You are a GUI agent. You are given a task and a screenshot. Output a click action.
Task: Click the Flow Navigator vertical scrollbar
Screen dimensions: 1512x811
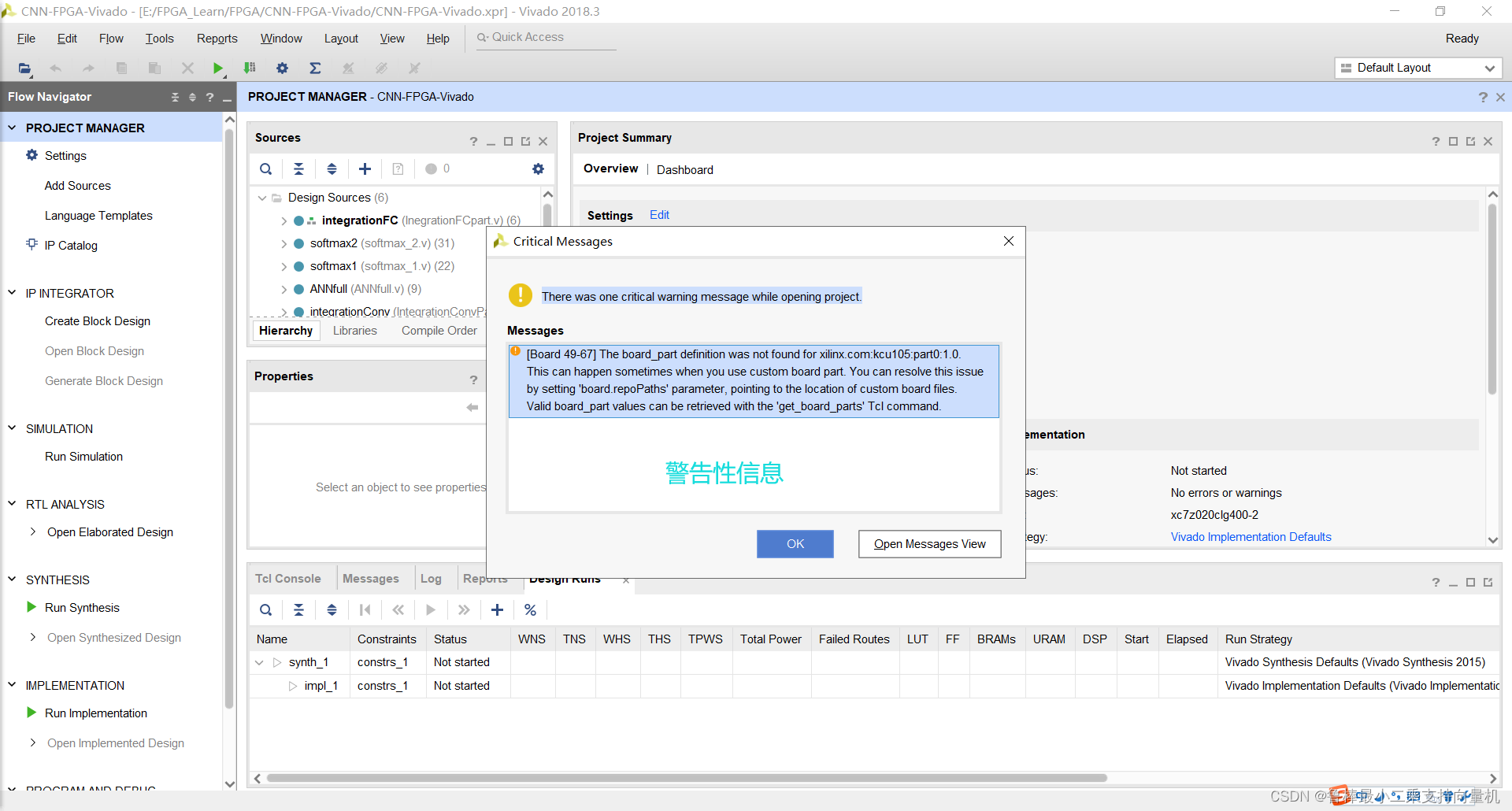coord(230,417)
